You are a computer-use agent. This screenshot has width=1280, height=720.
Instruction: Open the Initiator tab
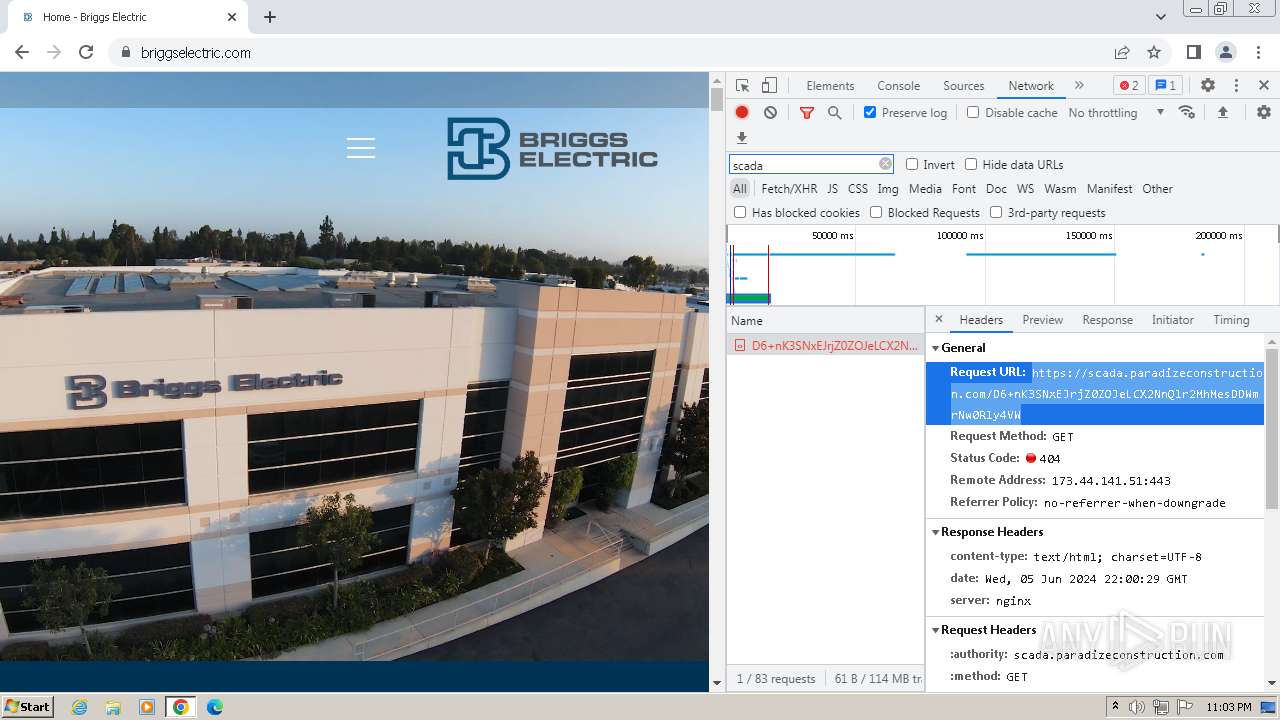pos(1172,320)
